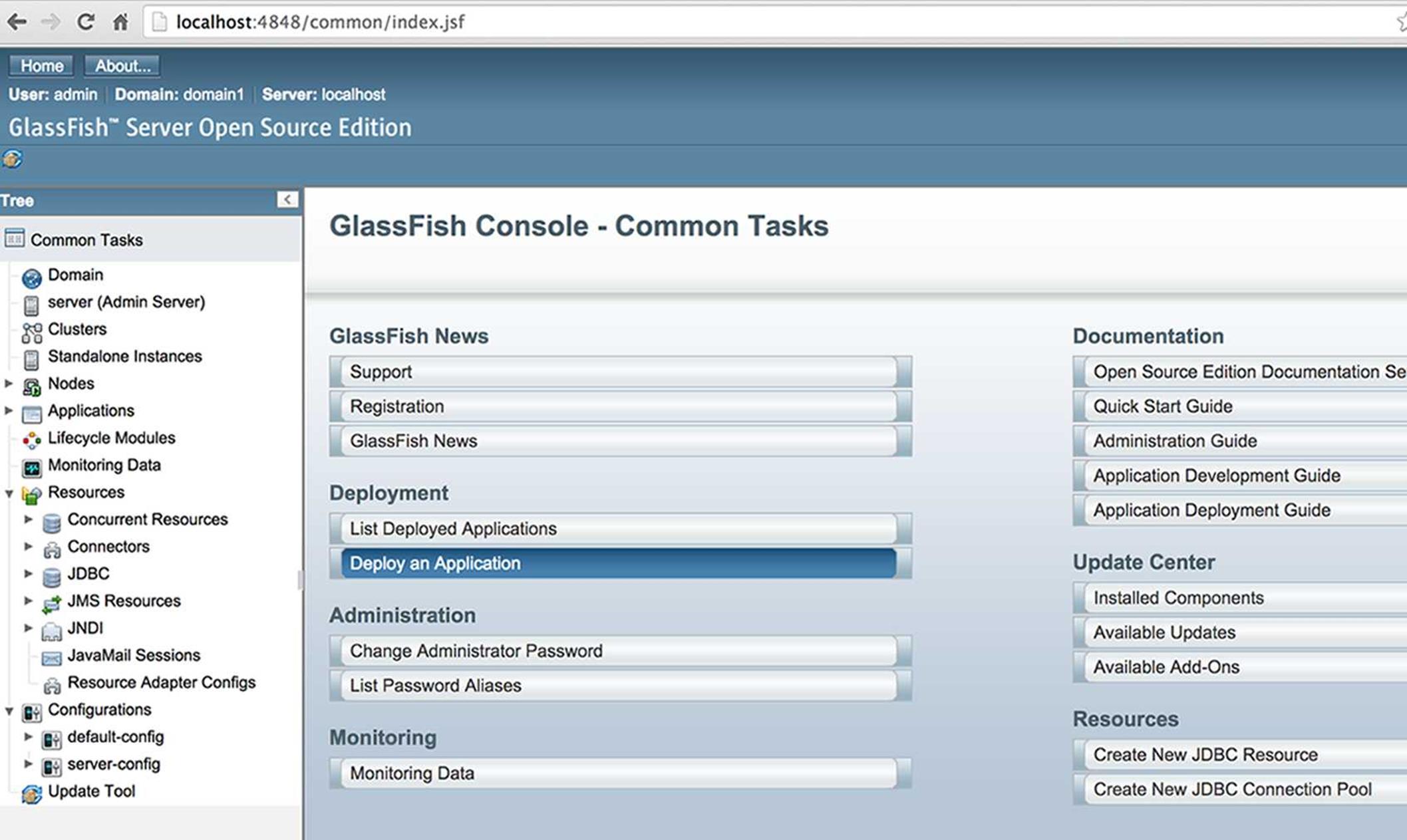The image size is (1407, 840).
Task: Go back with the browser back arrow
Action: (x=17, y=22)
